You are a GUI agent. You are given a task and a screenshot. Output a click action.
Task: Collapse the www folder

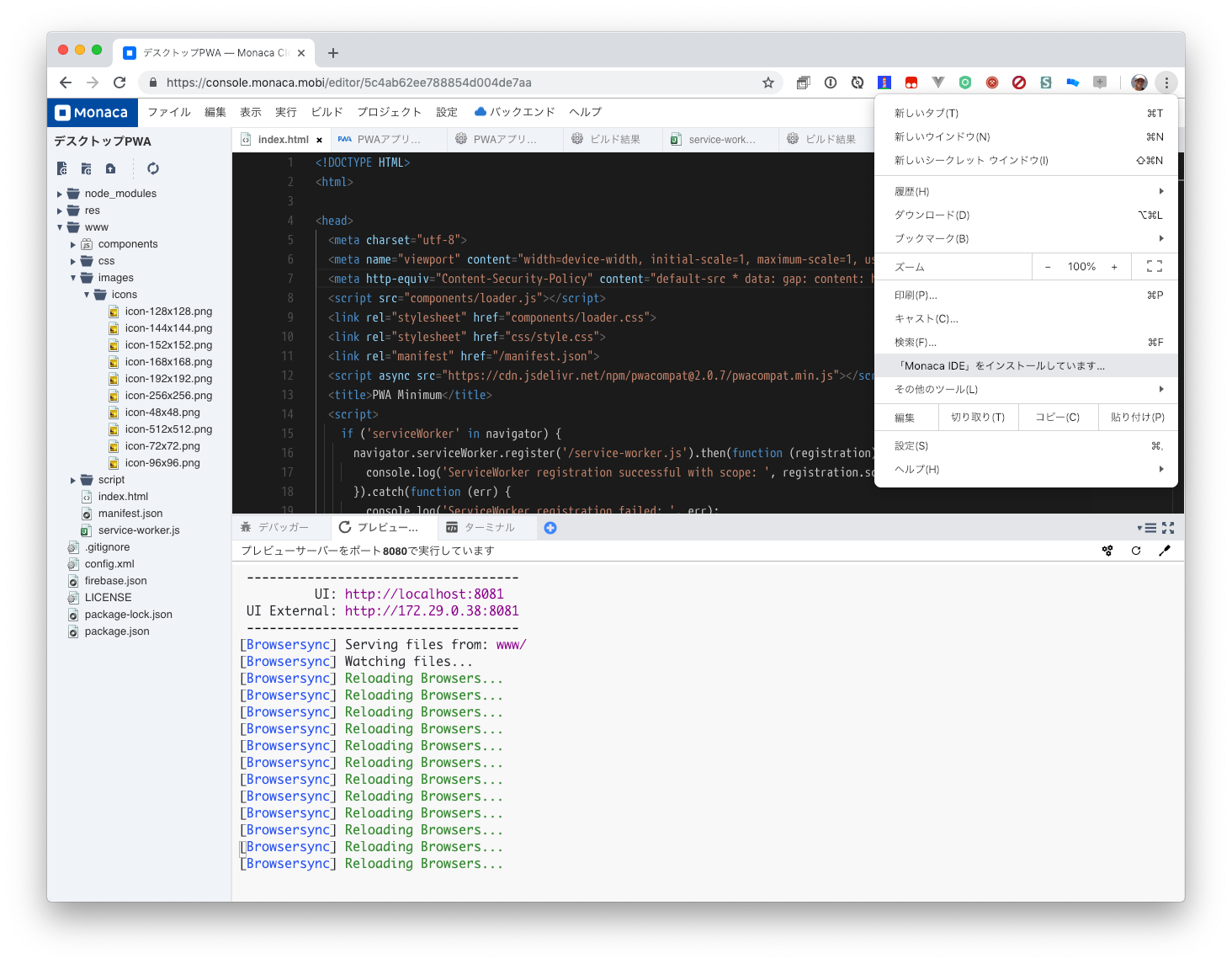(x=60, y=227)
